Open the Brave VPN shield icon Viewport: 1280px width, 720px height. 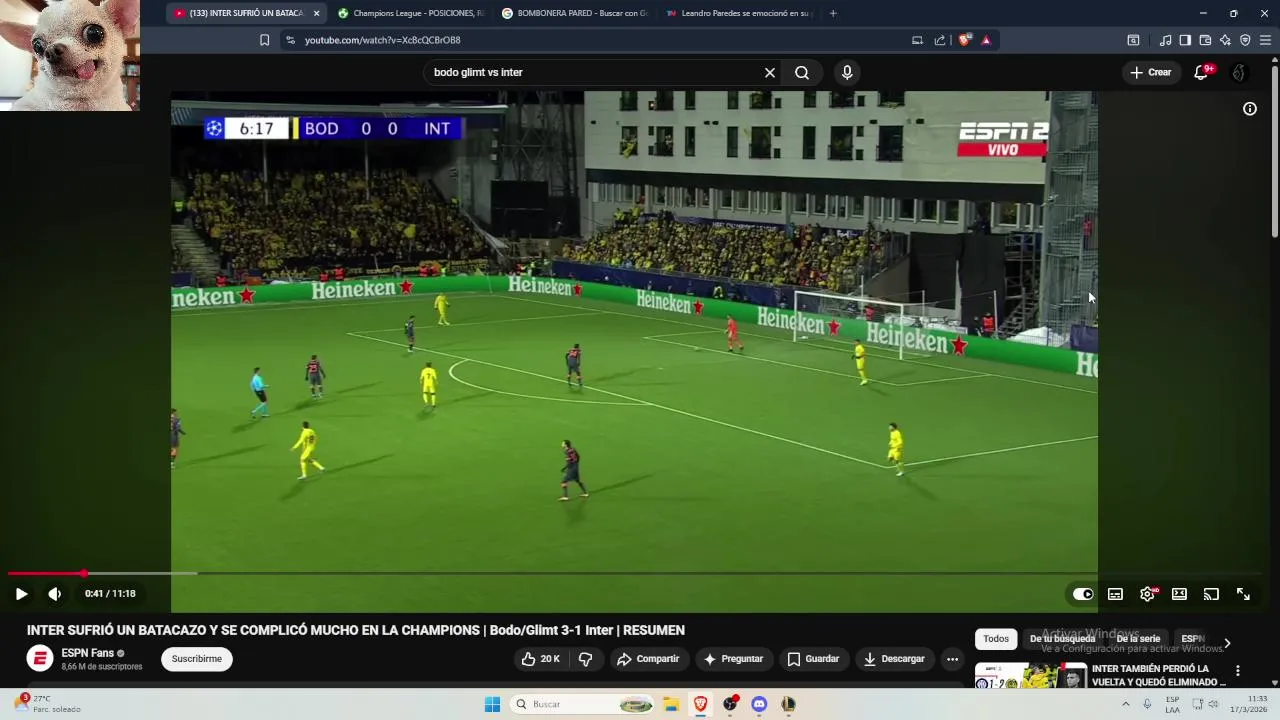(1245, 40)
